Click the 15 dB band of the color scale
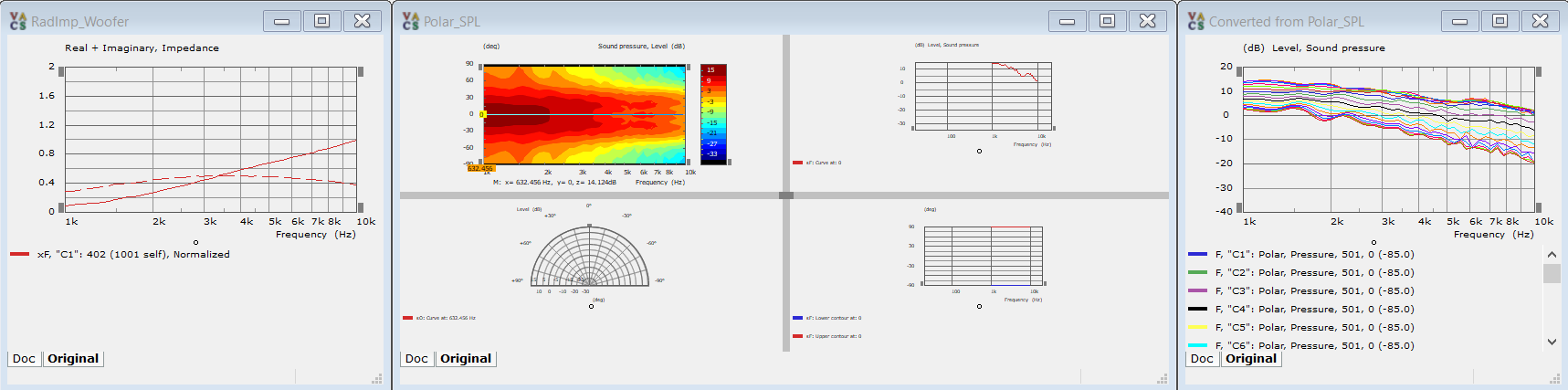The image size is (1568, 390). [x=713, y=69]
